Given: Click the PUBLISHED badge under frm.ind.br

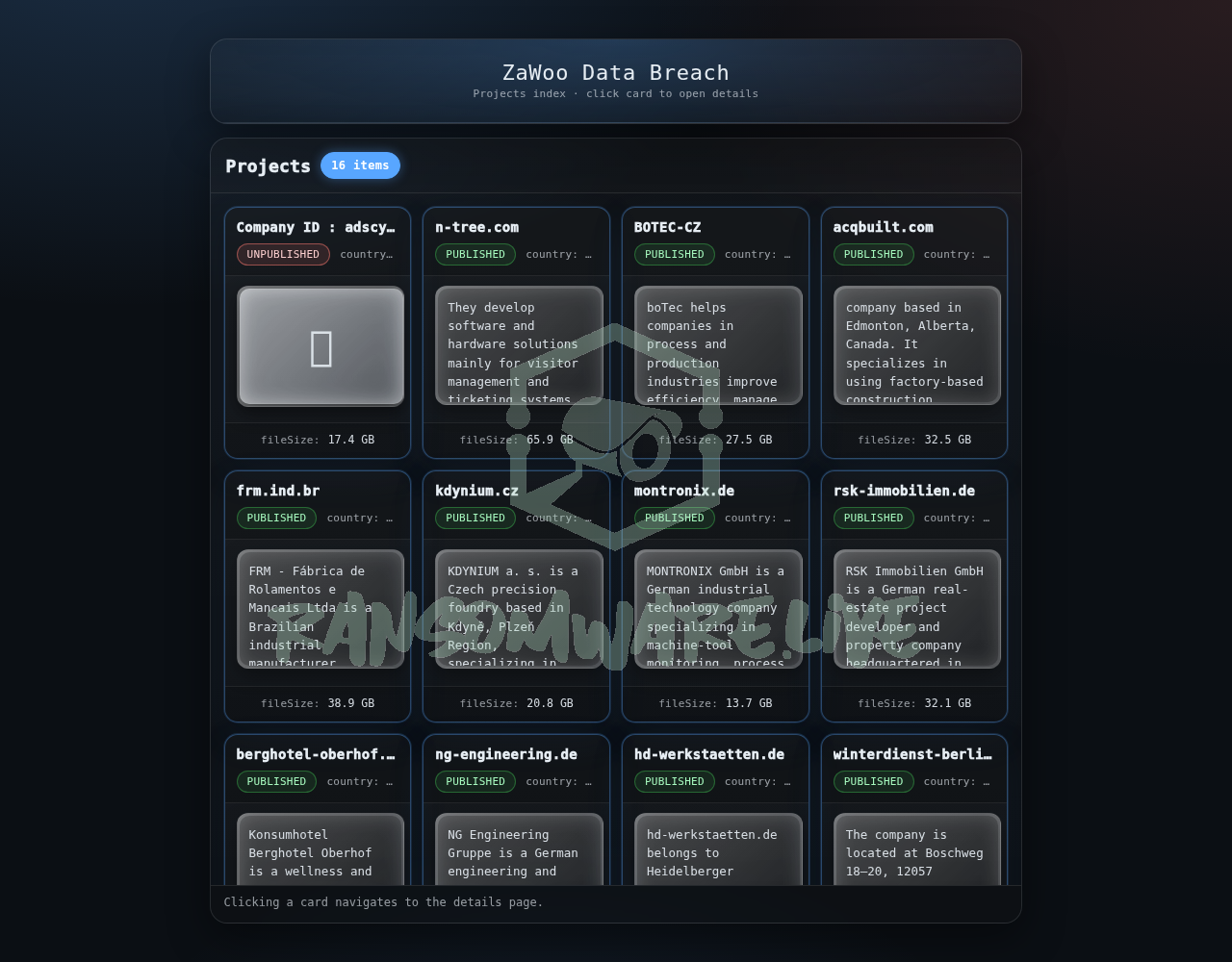Looking at the screenshot, I should [276, 518].
